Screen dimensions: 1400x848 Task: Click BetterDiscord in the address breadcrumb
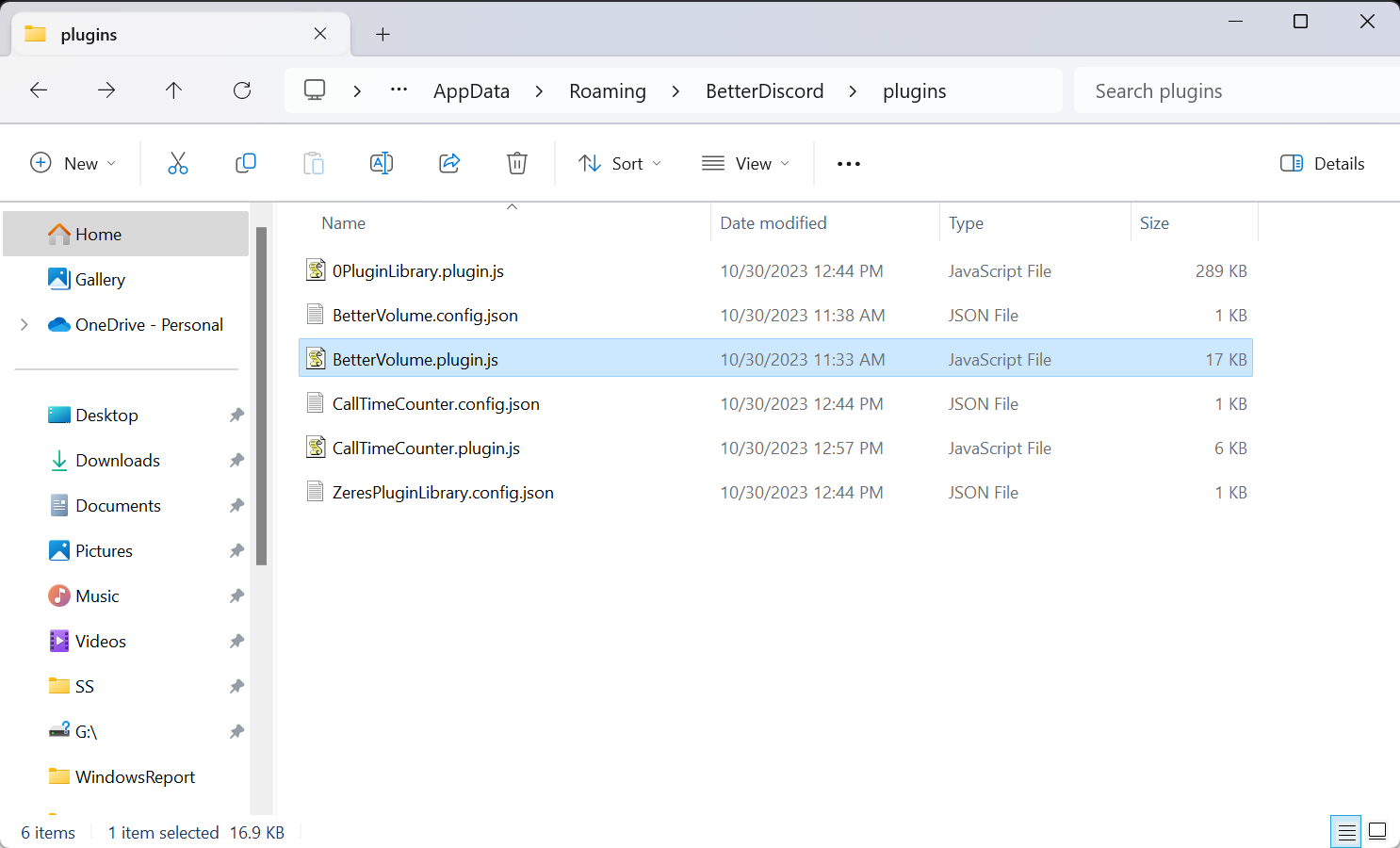click(764, 90)
